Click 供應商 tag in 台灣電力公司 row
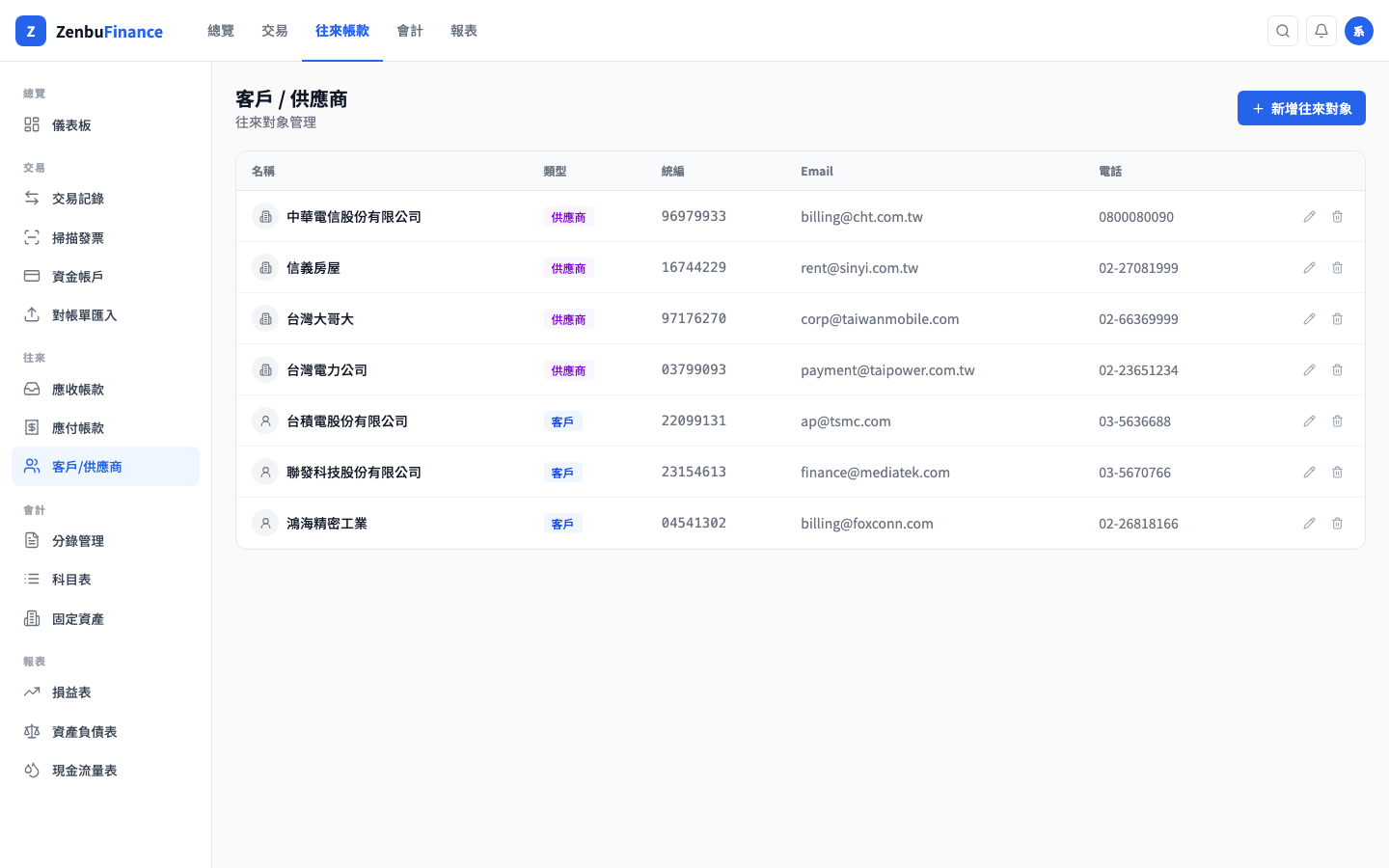This screenshot has height=868, width=1389. [568, 370]
